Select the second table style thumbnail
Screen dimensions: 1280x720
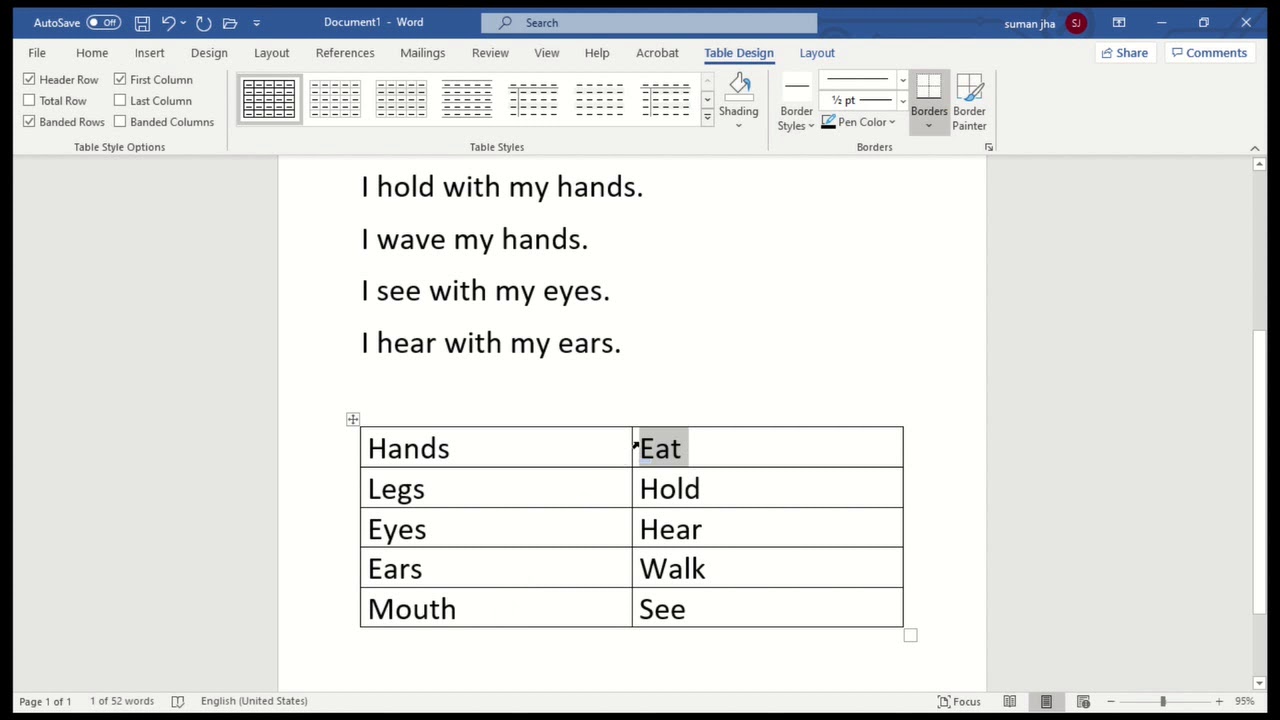[335, 99]
